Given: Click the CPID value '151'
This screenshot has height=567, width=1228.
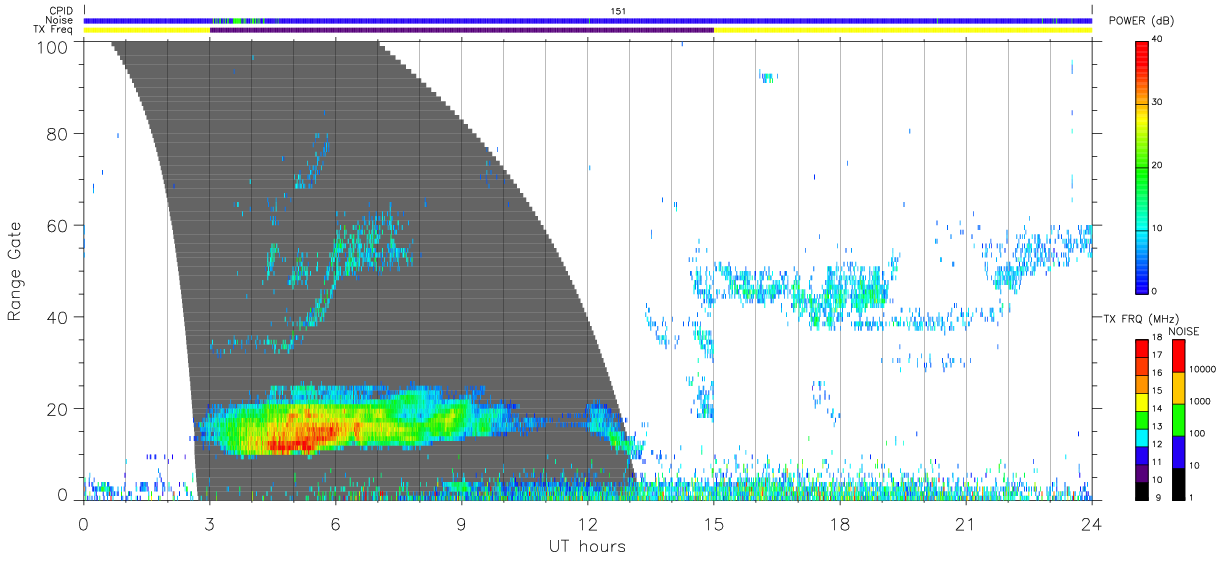Looking at the screenshot, I should click(618, 11).
